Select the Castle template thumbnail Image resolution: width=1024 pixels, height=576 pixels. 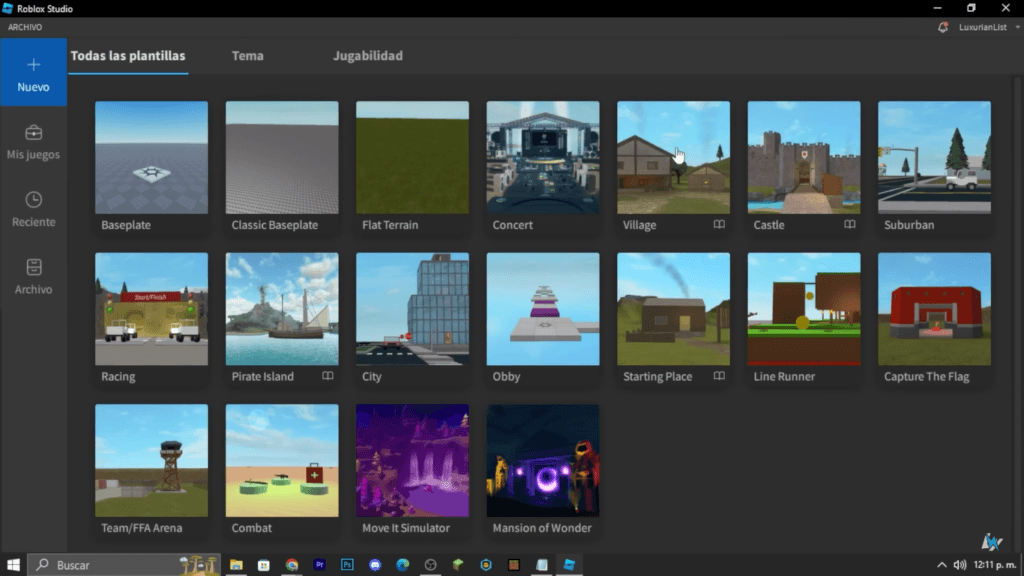pos(804,157)
